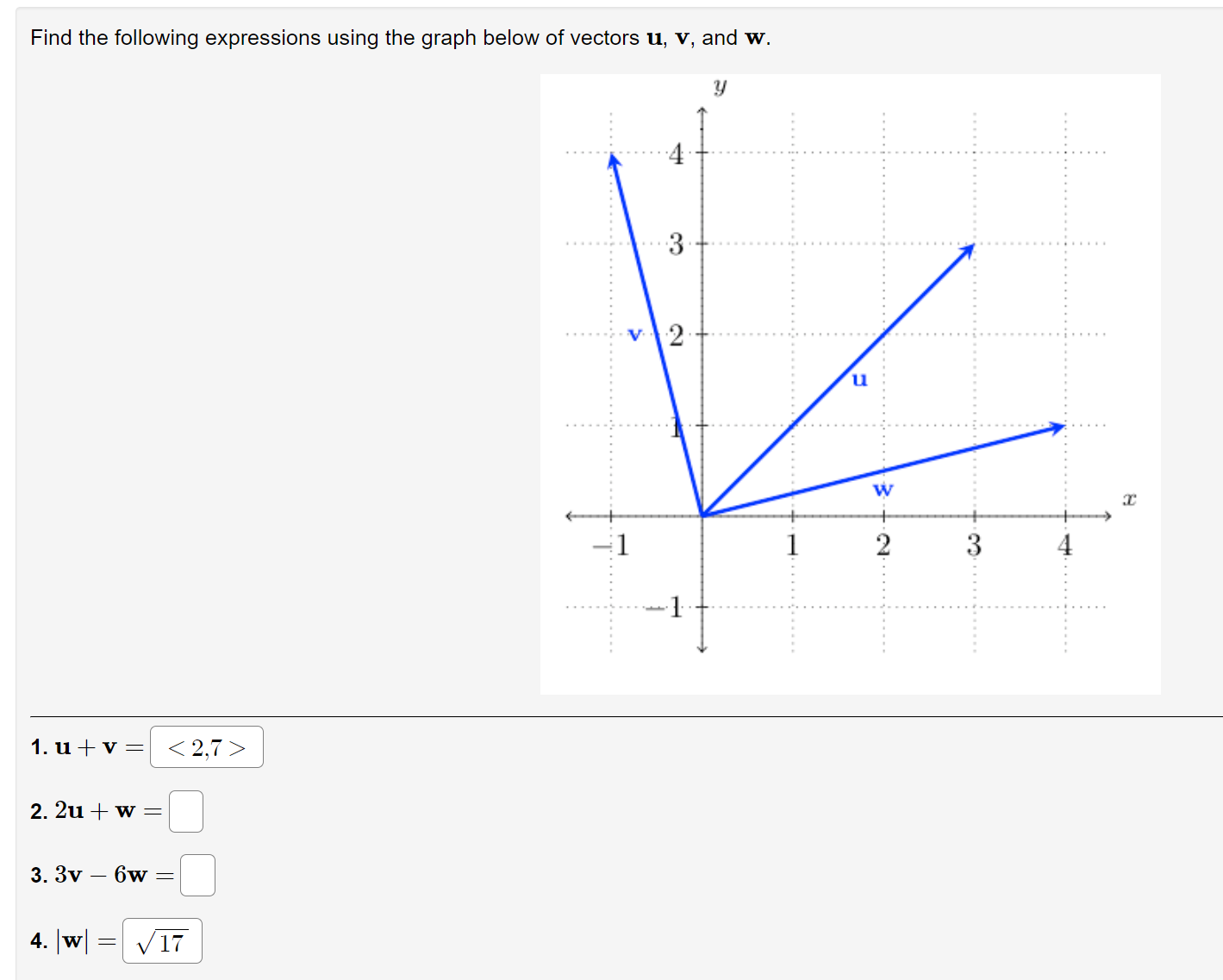Click the expression 2. 2u + w

(93, 811)
